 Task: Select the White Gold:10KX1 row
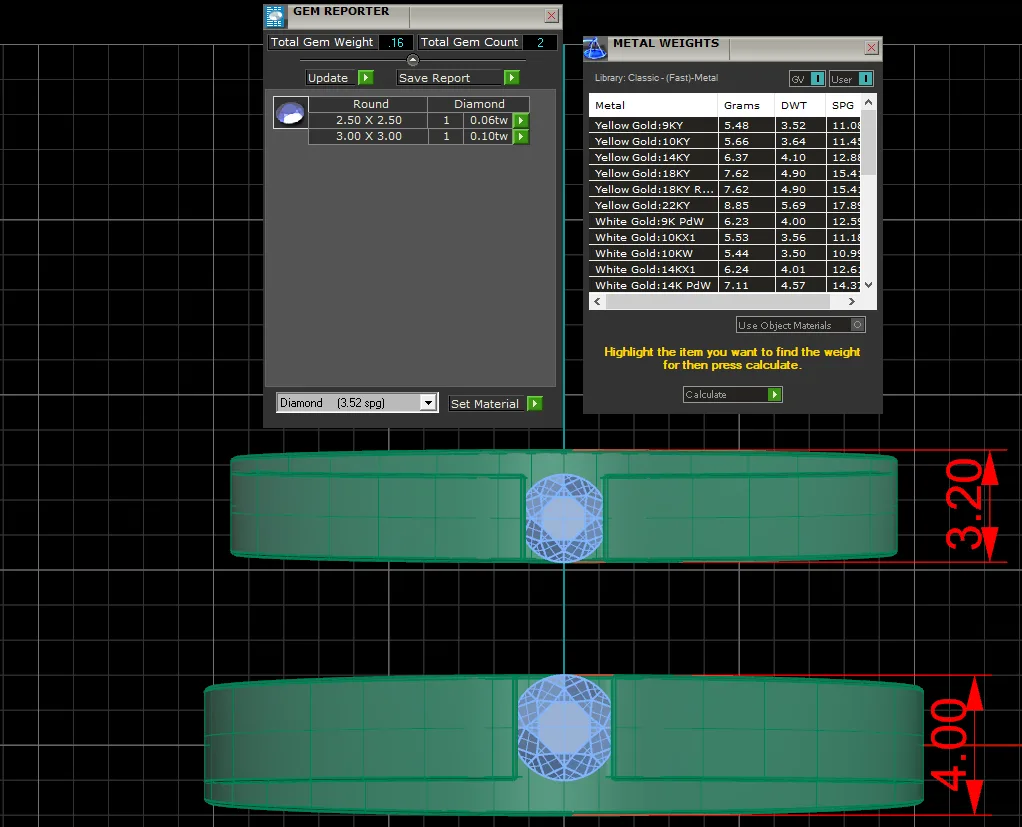point(725,237)
